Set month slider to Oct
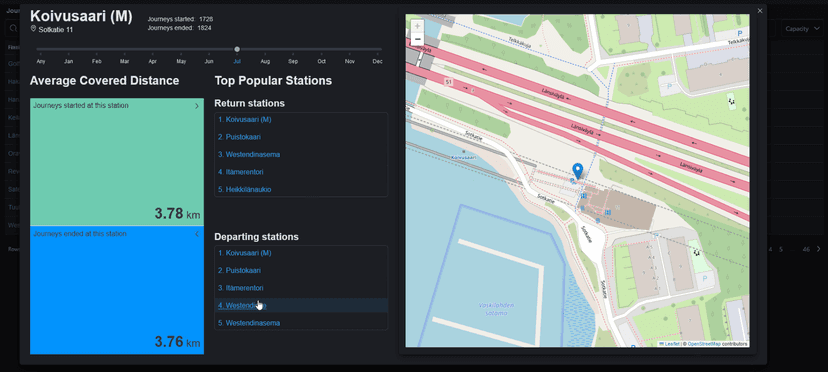 [x=322, y=61]
